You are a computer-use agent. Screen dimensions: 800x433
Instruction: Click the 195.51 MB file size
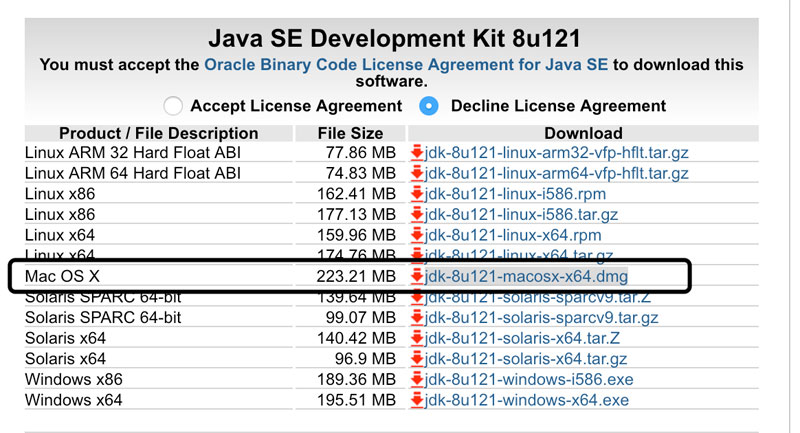pyautogui.click(x=356, y=400)
